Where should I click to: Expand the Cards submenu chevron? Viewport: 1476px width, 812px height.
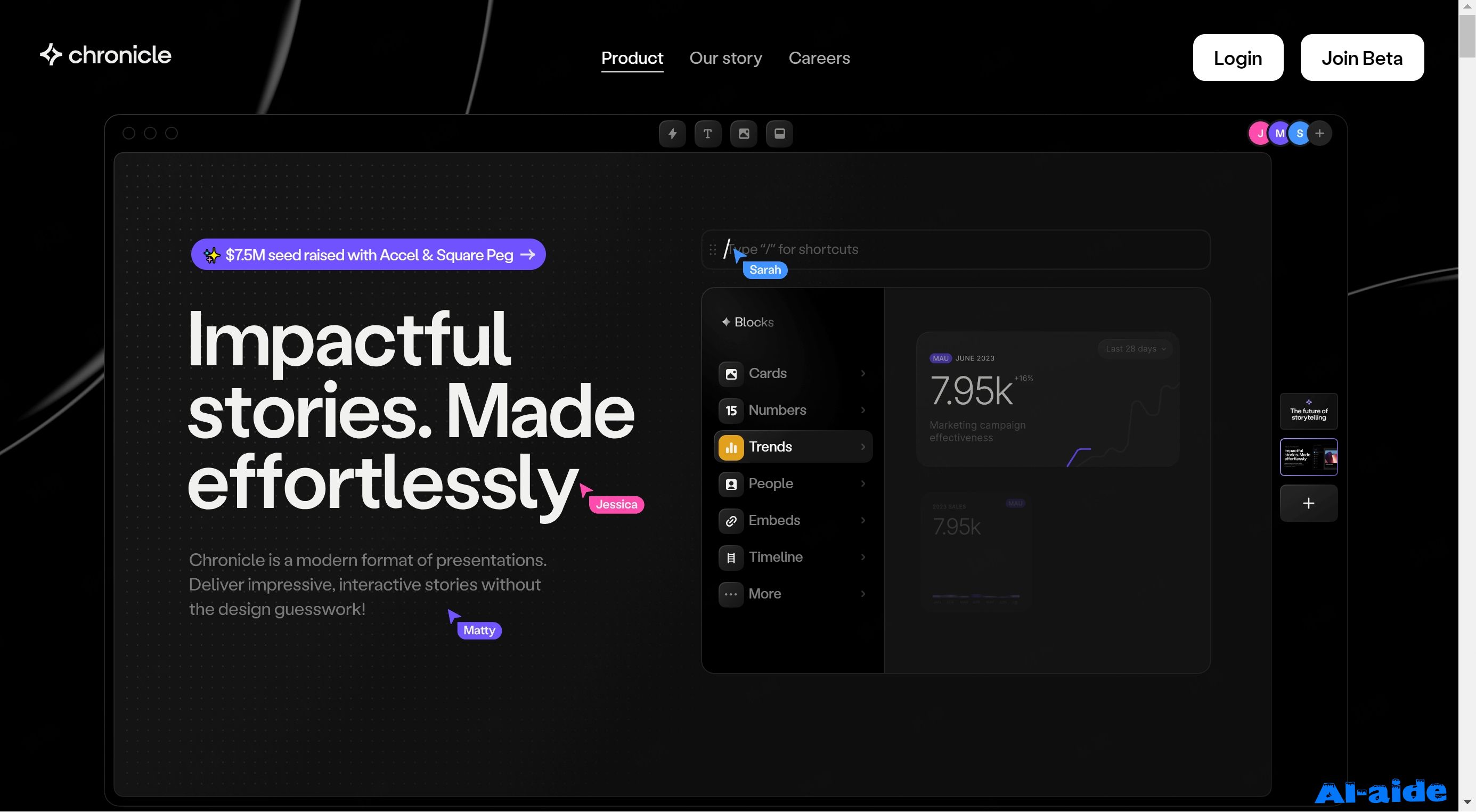(x=863, y=373)
